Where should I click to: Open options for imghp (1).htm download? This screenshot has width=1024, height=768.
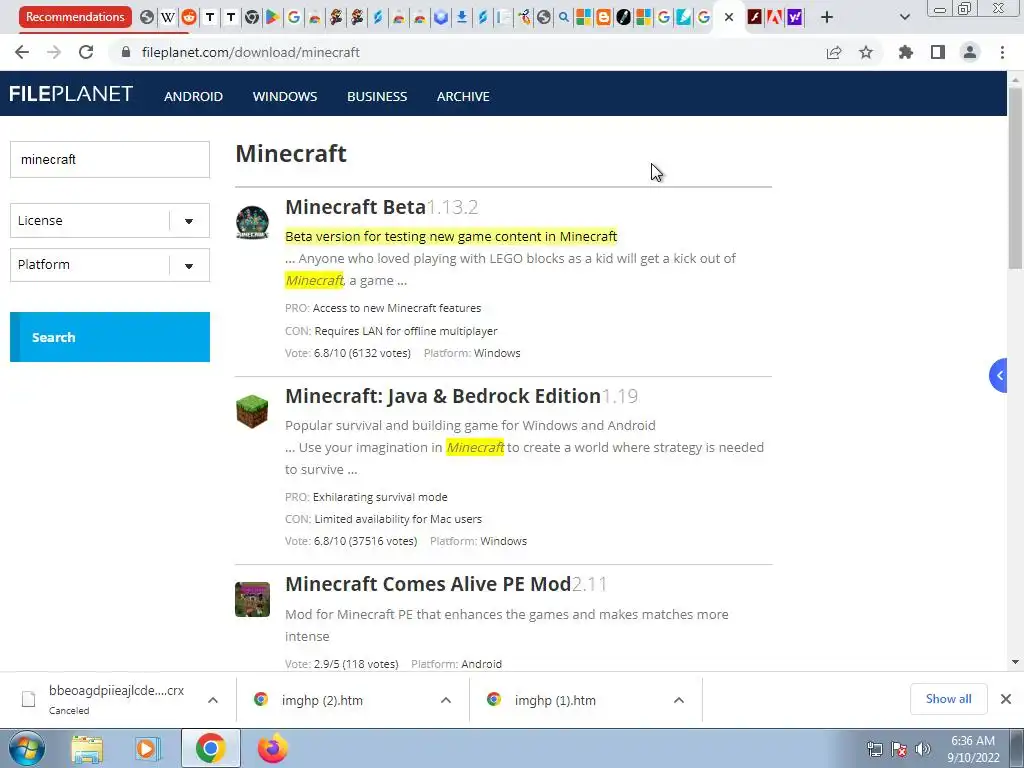pyautogui.click(x=679, y=700)
